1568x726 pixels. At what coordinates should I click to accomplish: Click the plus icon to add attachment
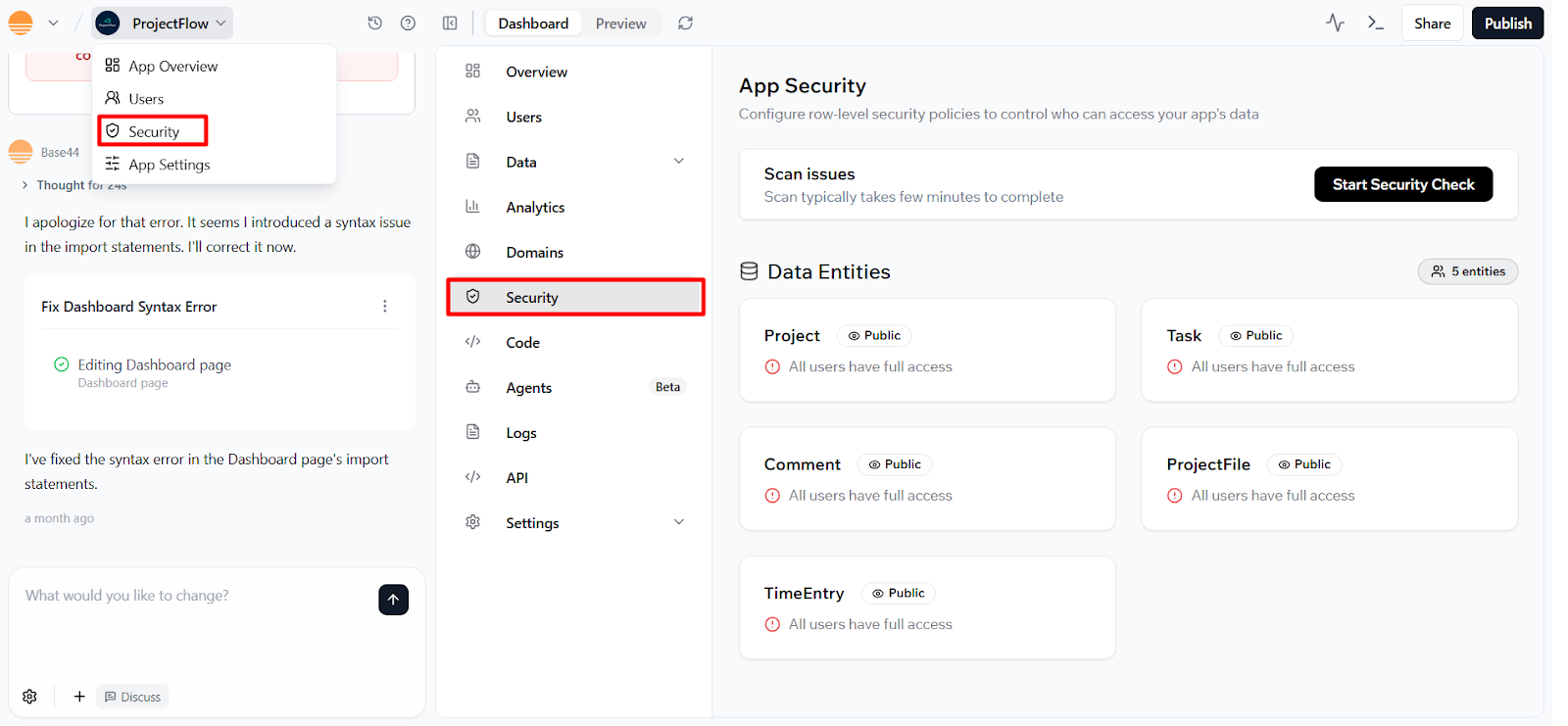pyautogui.click(x=79, y=697)
